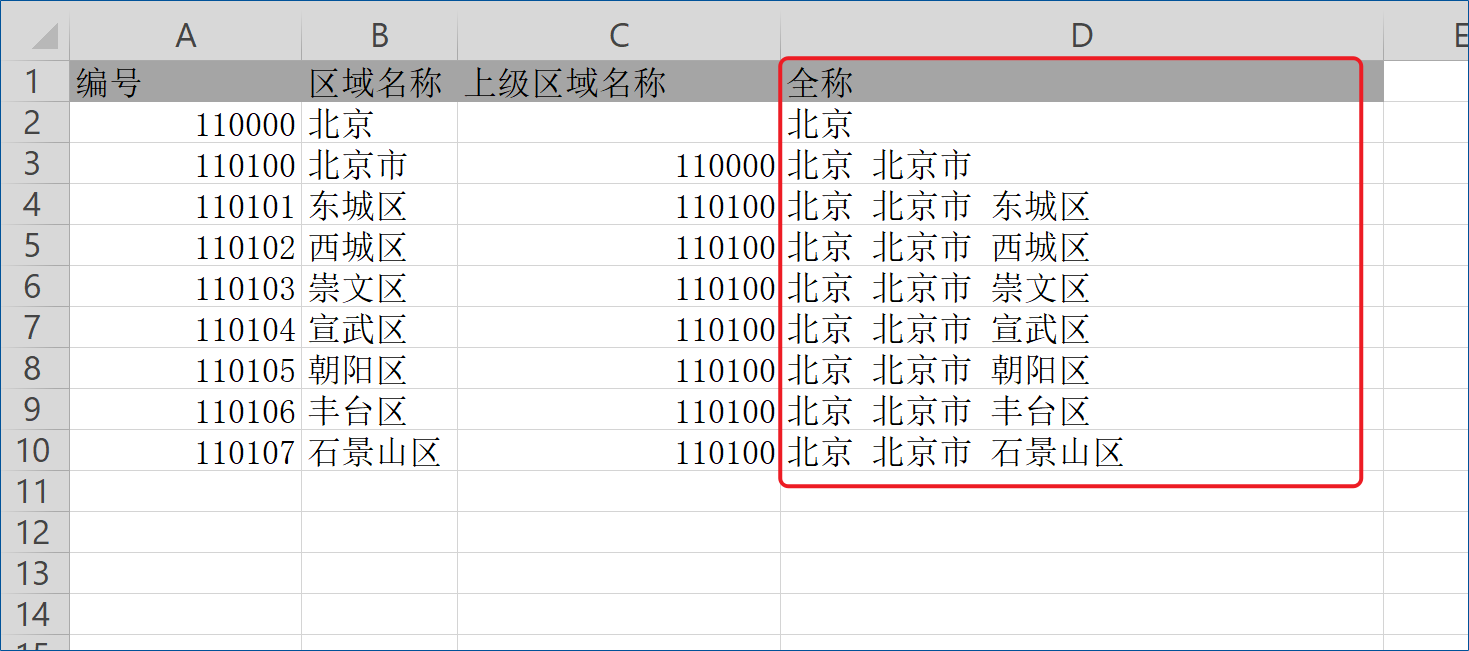
Task: Click the 全称 header cell
Action: click(1082, 81)
